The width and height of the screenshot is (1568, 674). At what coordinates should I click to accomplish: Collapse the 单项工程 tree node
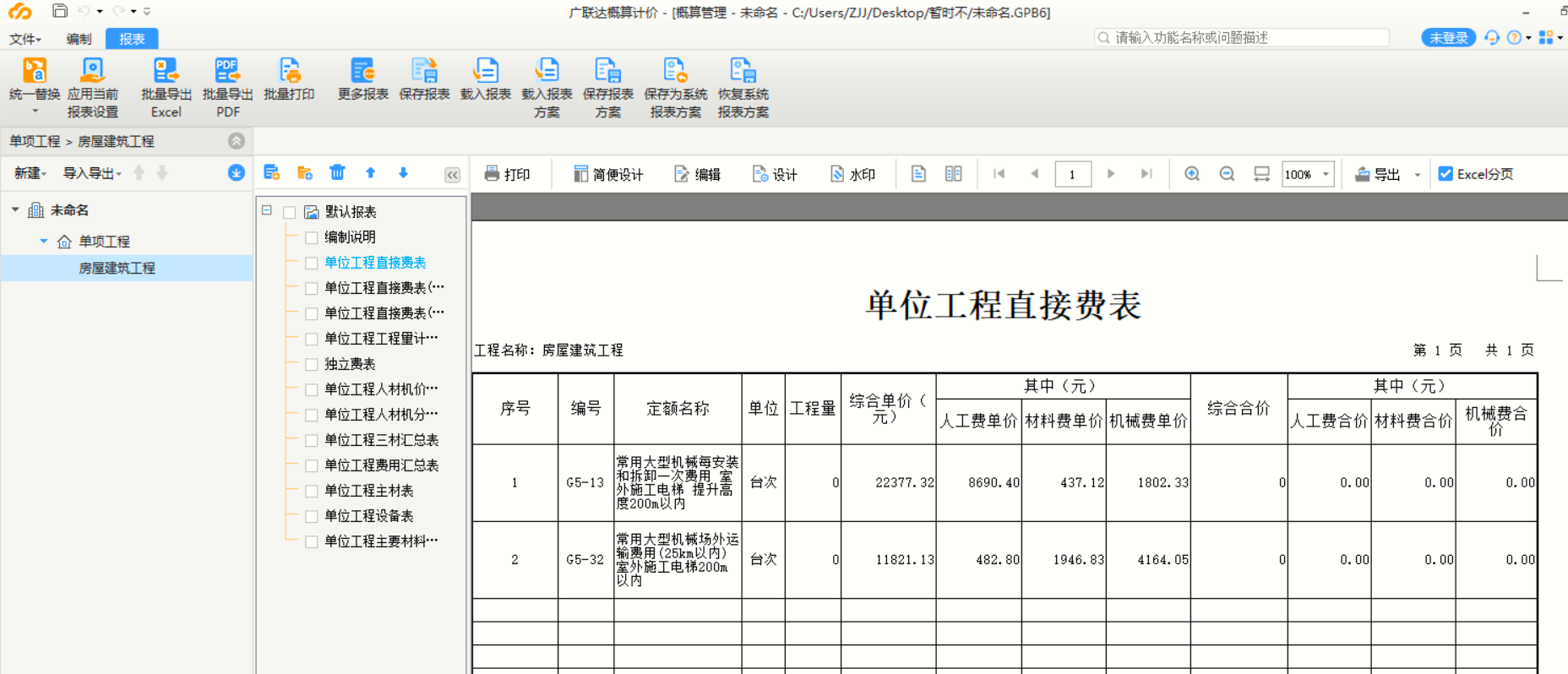pos(44,241)
